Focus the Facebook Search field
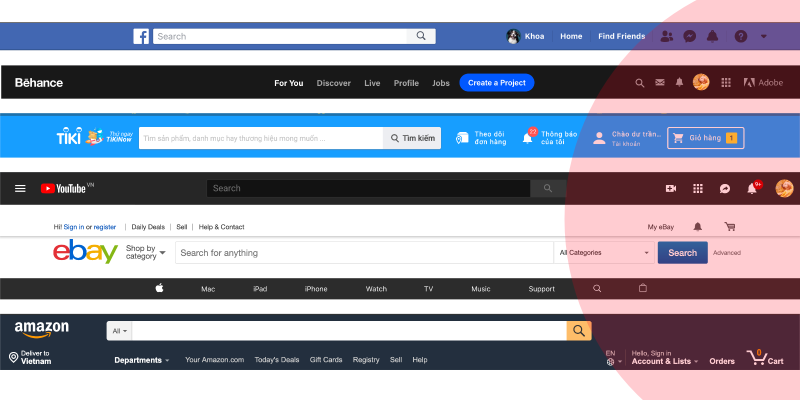The height and width of the screenshot is (400, 800). coord(280,36)
